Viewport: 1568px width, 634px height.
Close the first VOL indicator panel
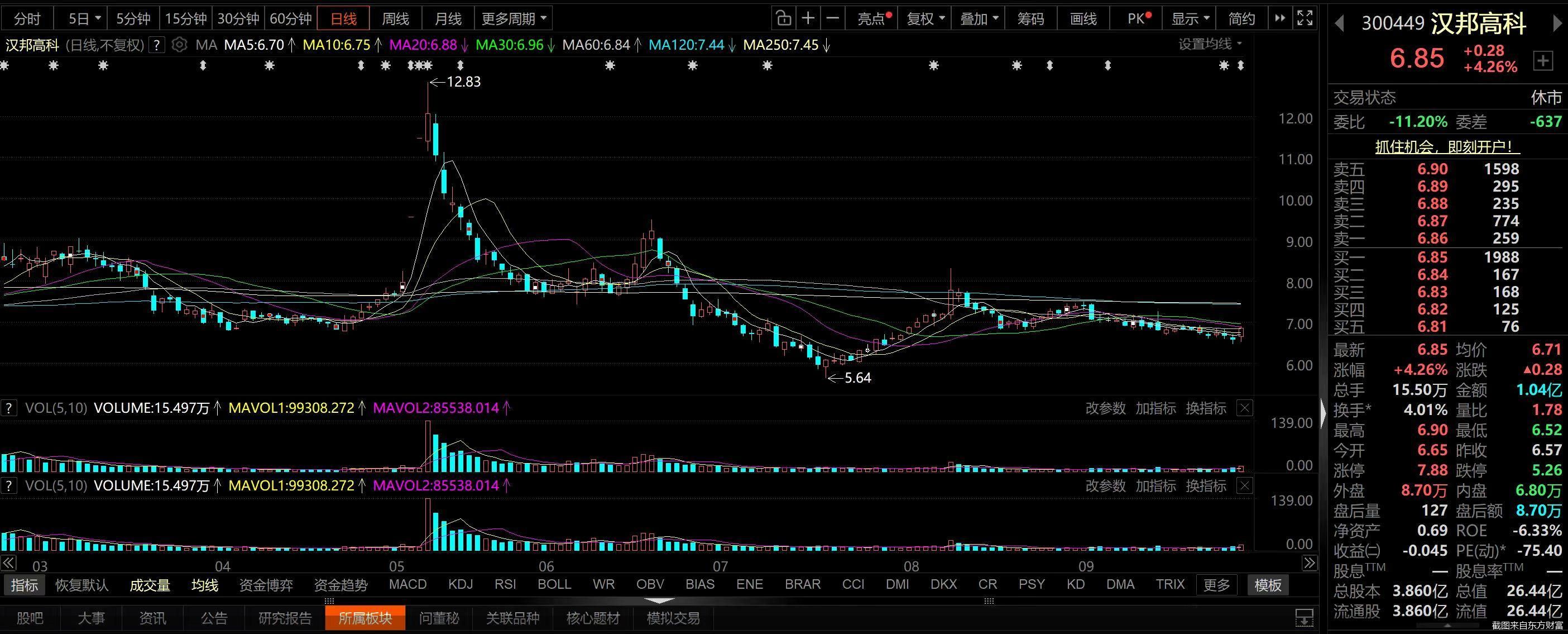1245,409
